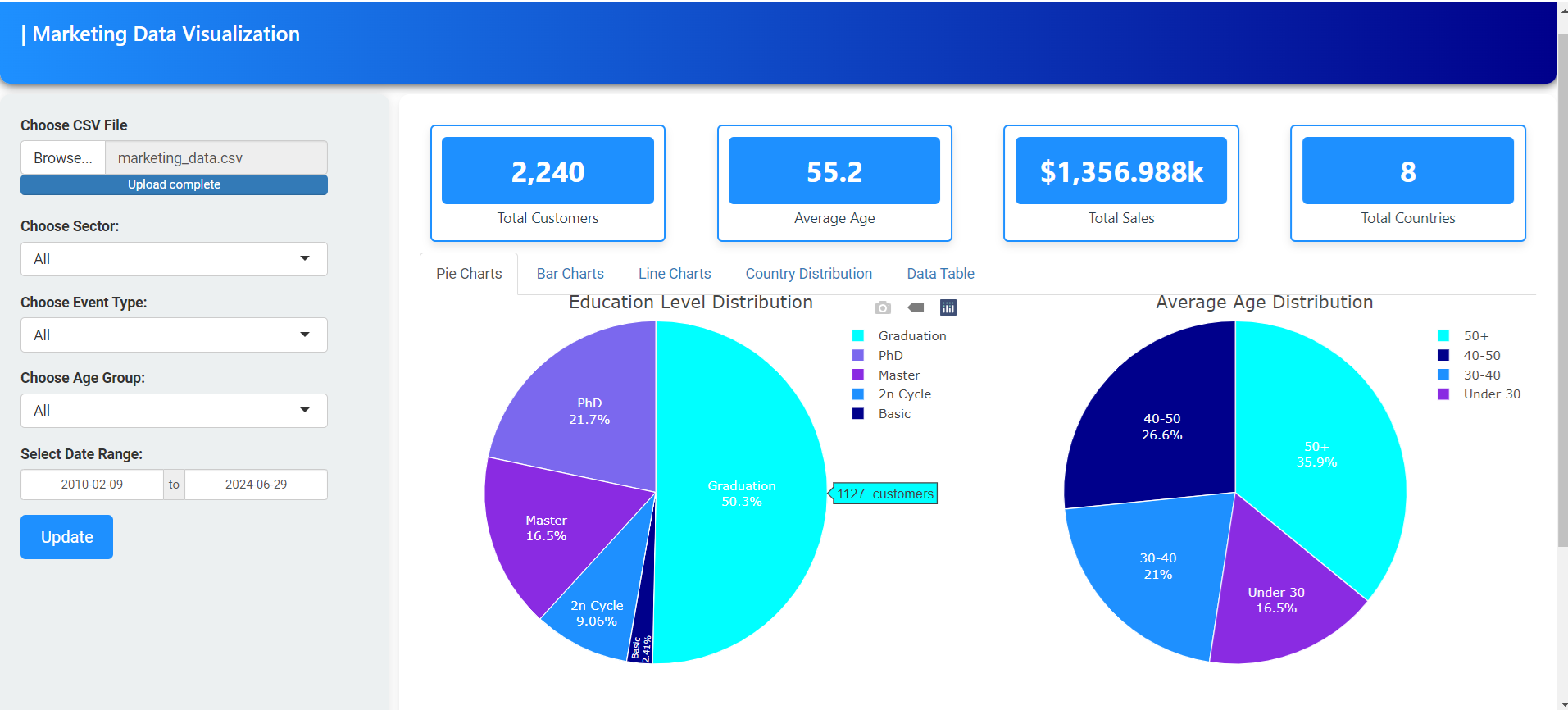
Task: Click the Browse... file button
Action: click(x=63, y=157)
